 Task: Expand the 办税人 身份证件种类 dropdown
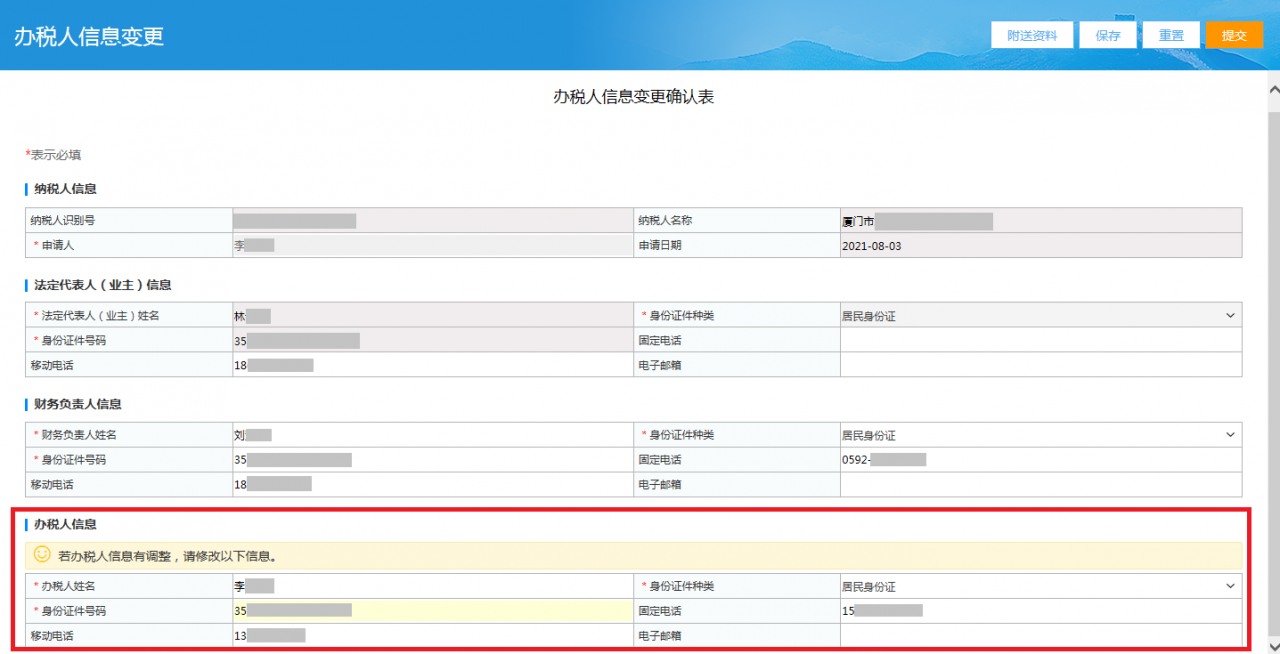[x=1229, y=586]
